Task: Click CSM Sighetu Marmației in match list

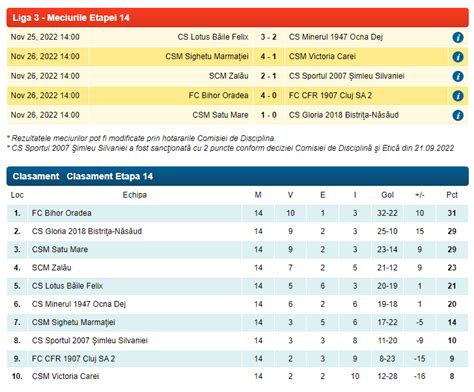Action: coord(207,57)
